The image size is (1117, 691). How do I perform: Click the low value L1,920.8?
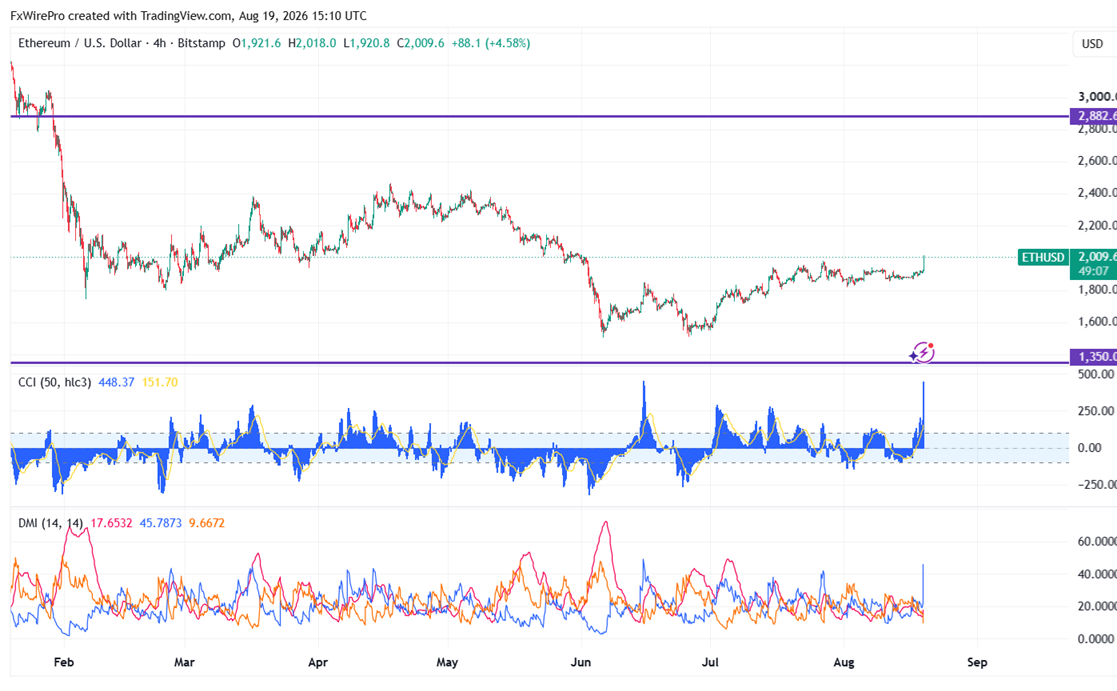click(x=366, y=43)
